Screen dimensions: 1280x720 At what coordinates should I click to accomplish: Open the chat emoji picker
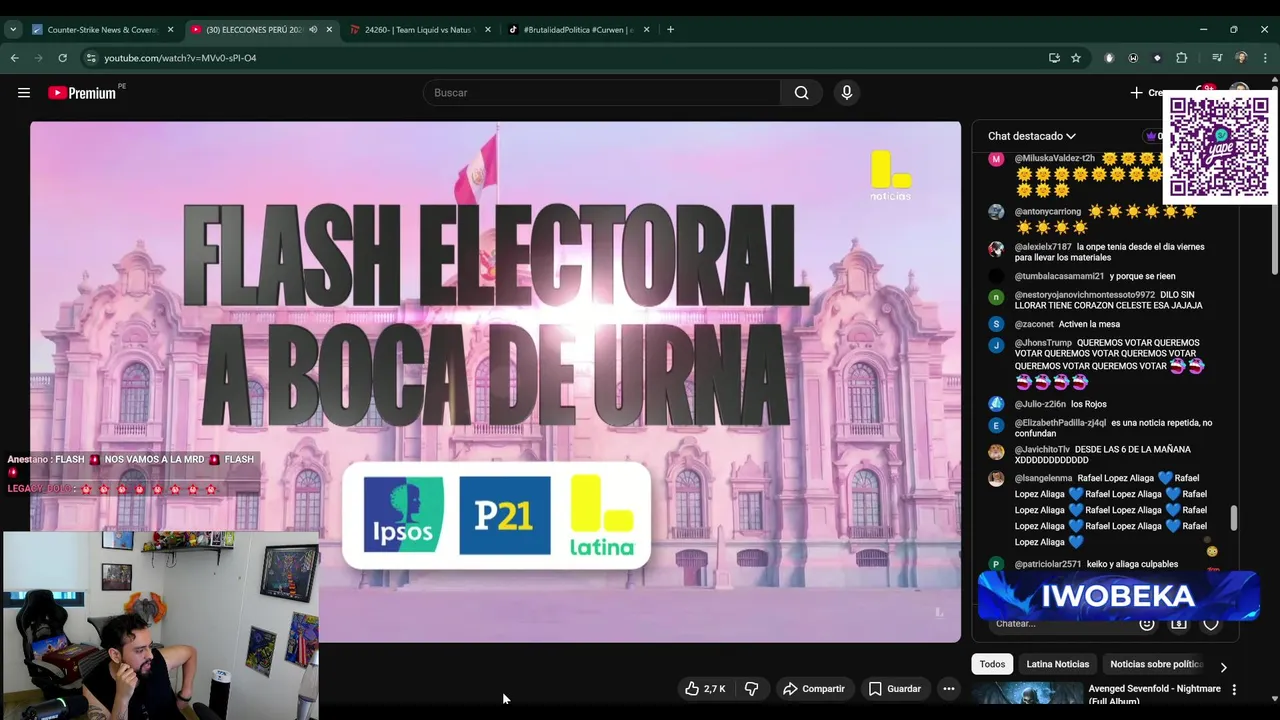click(x=1147, y=624)
